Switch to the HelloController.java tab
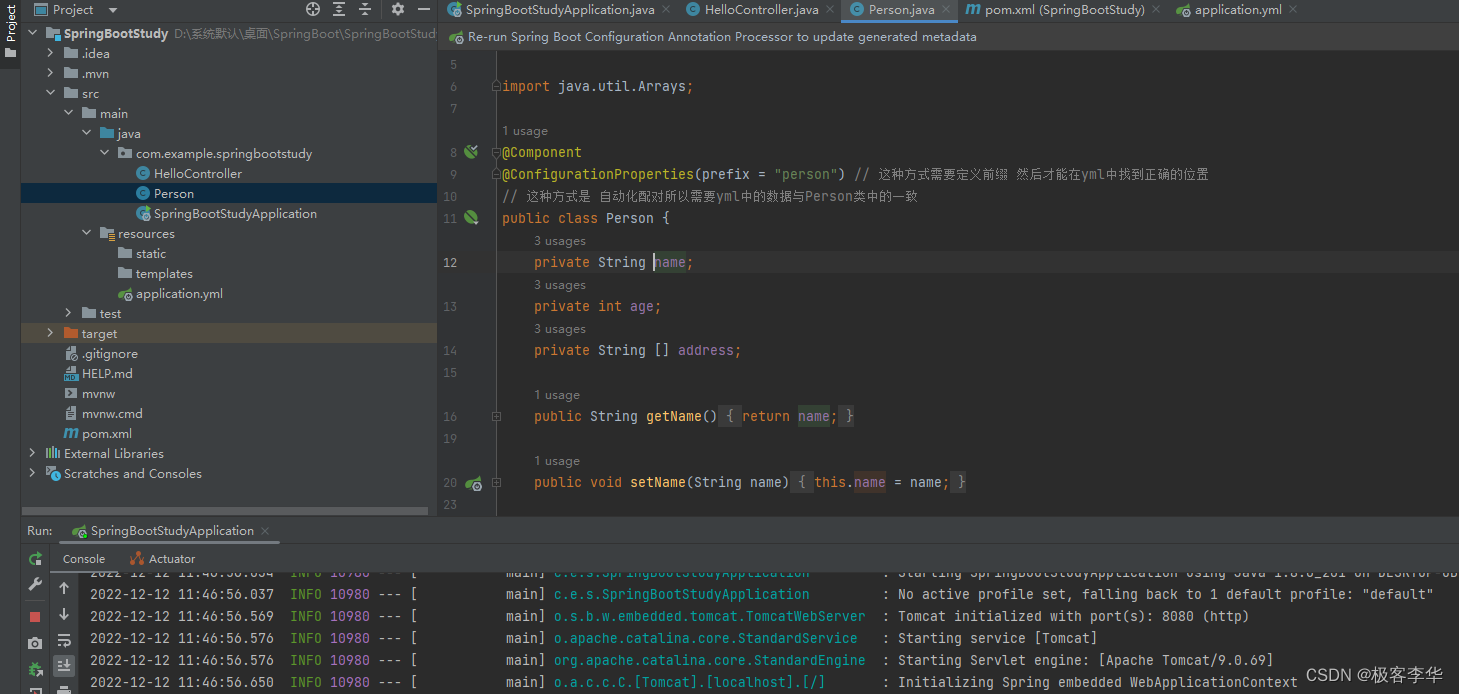 click(761, 10)
